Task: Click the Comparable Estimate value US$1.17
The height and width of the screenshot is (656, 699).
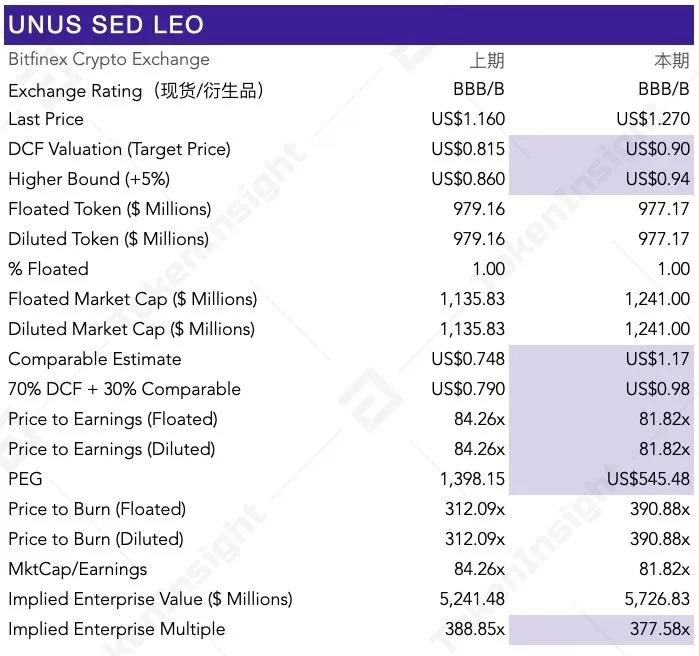Action: [x=658, y=359]
